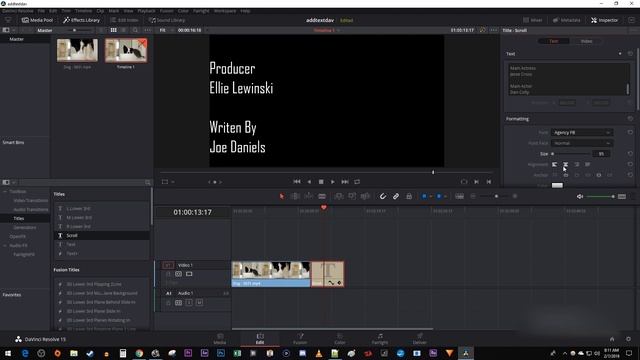Adjust the green volume slider

pyautogui.click(x=600, y=196)
